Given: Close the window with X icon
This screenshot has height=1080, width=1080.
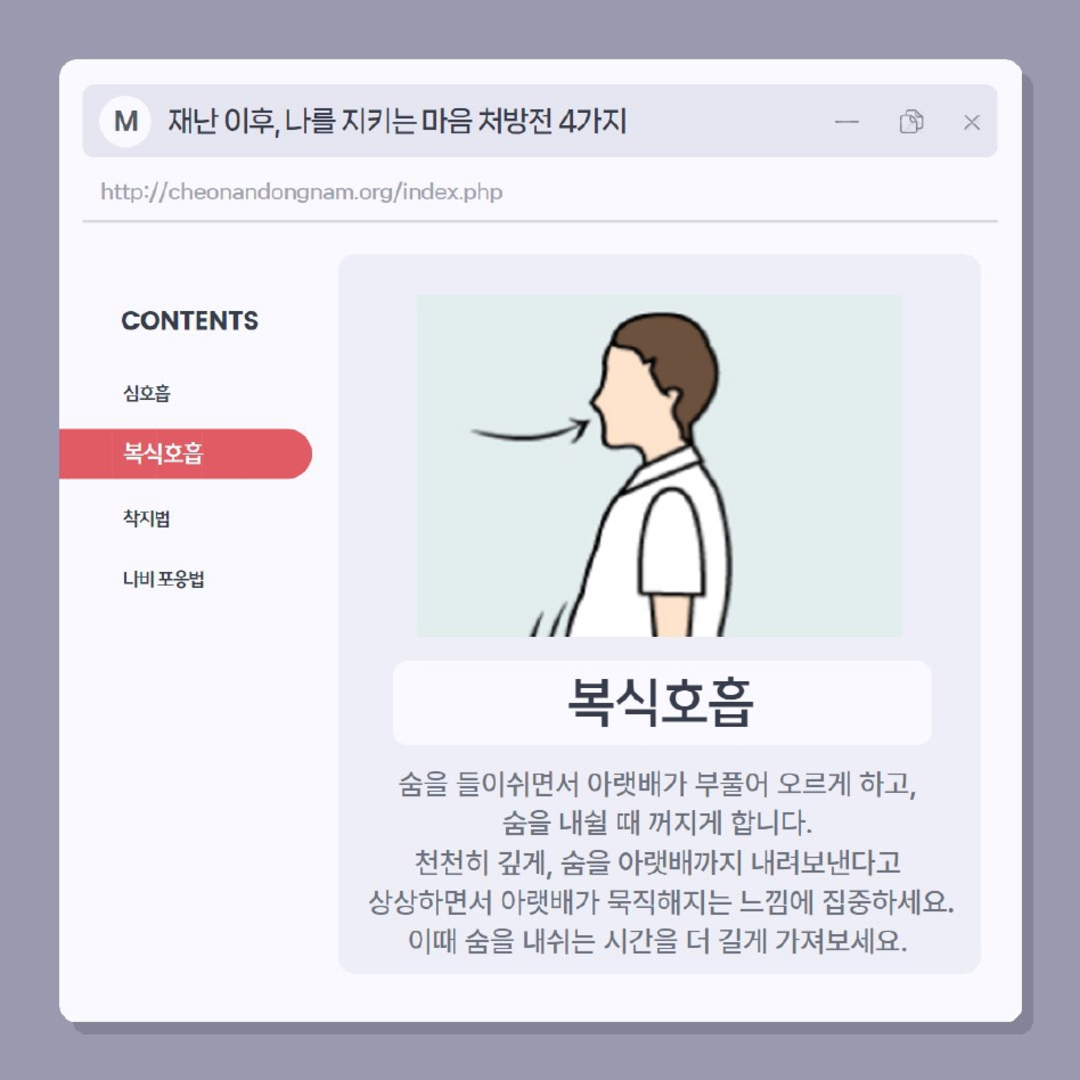Looking at the screenshot, I should (x=972, y=123).
